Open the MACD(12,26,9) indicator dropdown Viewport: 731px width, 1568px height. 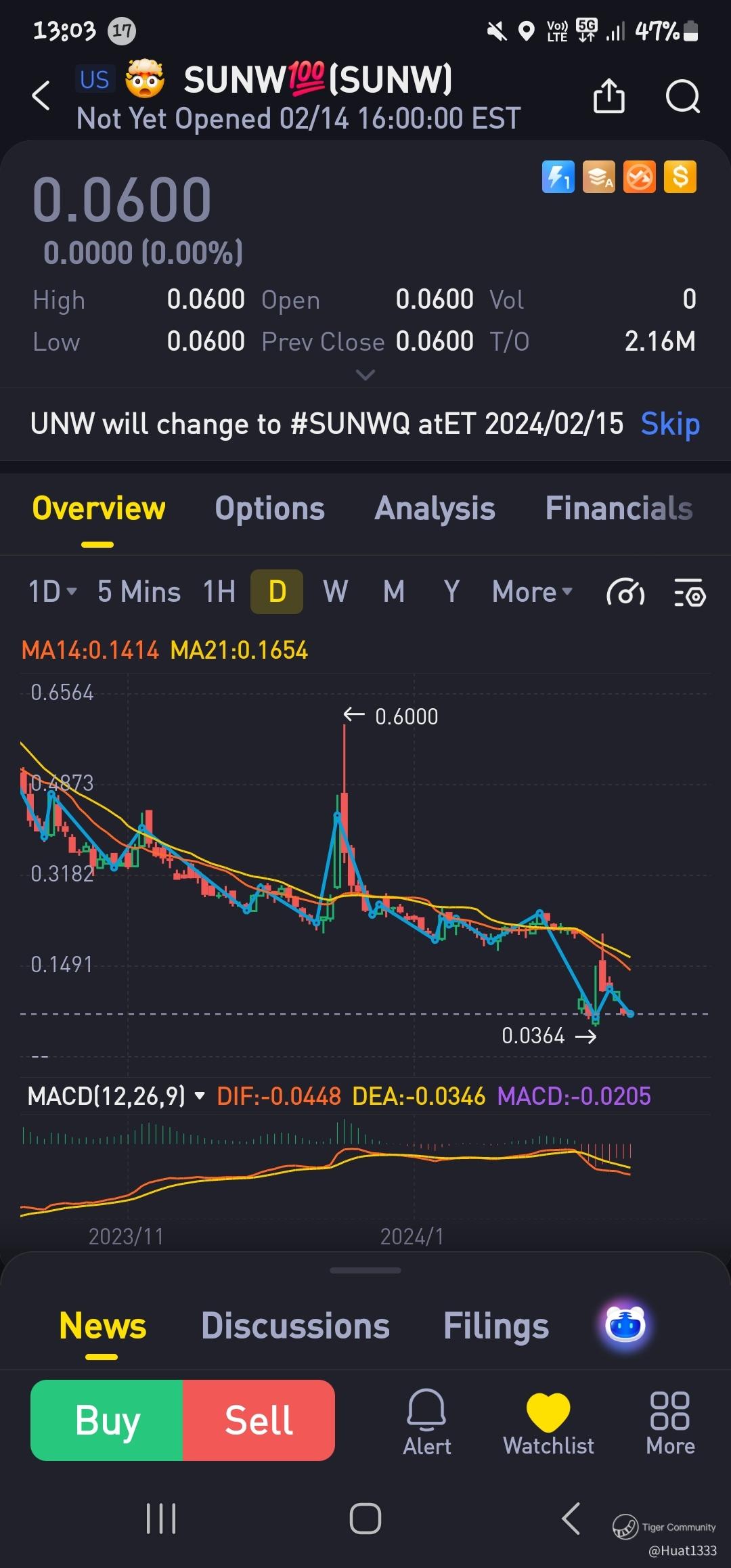[x=116, y=1095]
